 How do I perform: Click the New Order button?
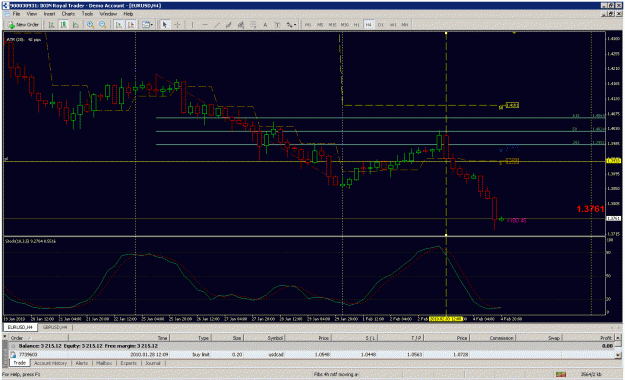tap(24, 25)
